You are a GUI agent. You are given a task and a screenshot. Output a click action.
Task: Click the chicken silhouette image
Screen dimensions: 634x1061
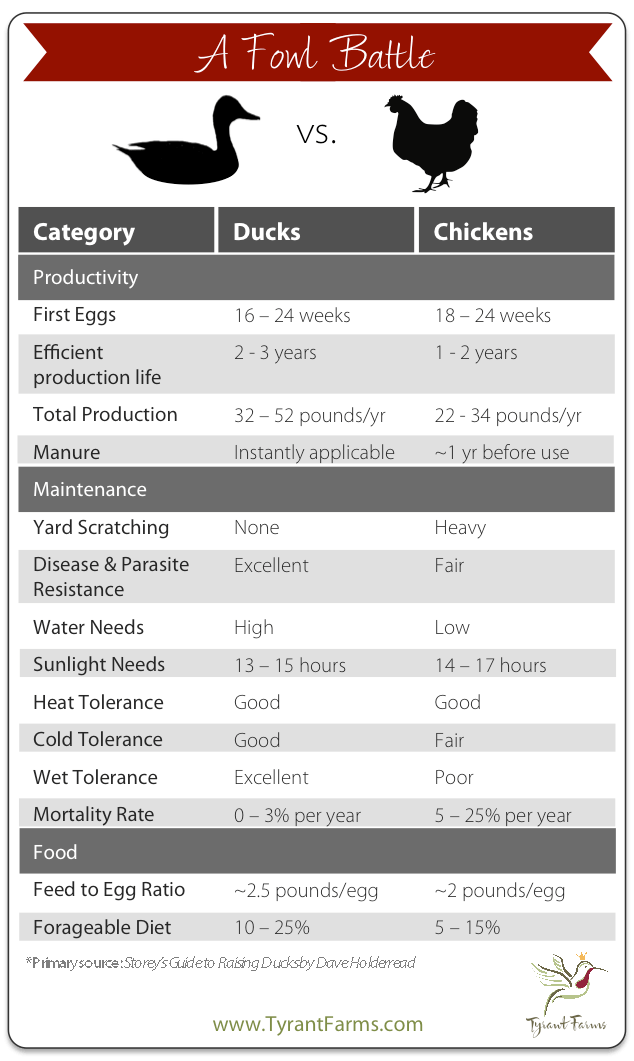[x=431, y=143]
